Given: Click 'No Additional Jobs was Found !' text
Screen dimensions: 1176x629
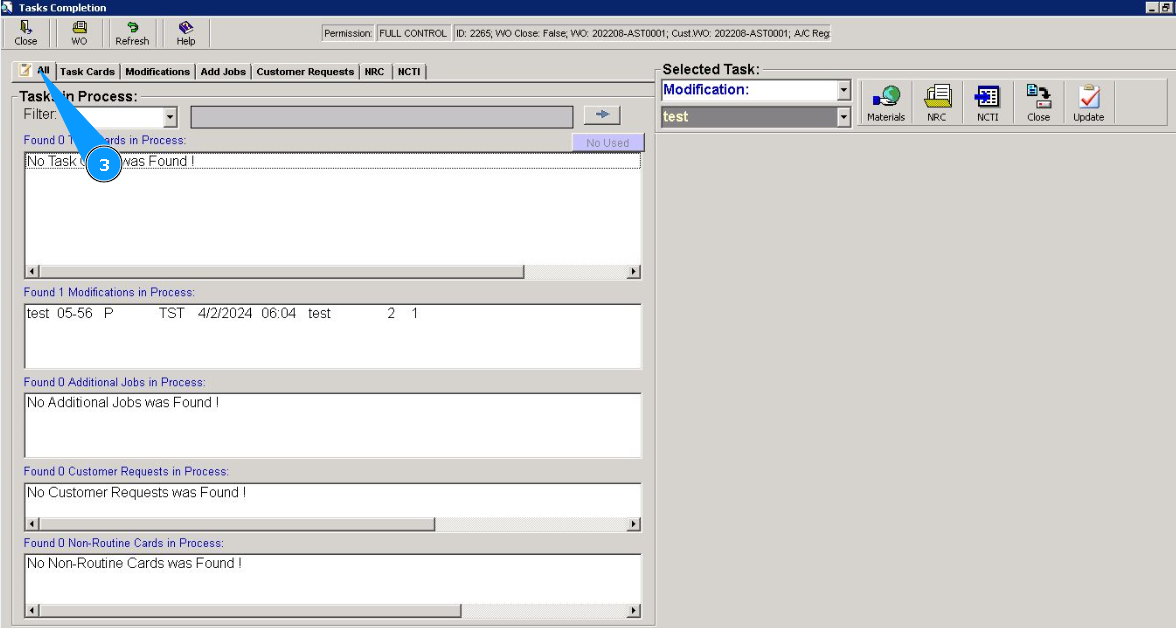Looking at the screenshot, I should [x=123, y=403].
